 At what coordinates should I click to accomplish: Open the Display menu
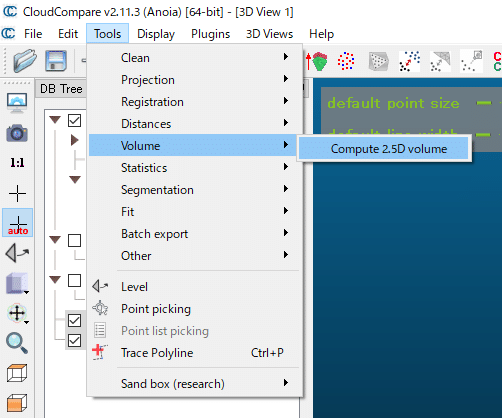[156, 34]
